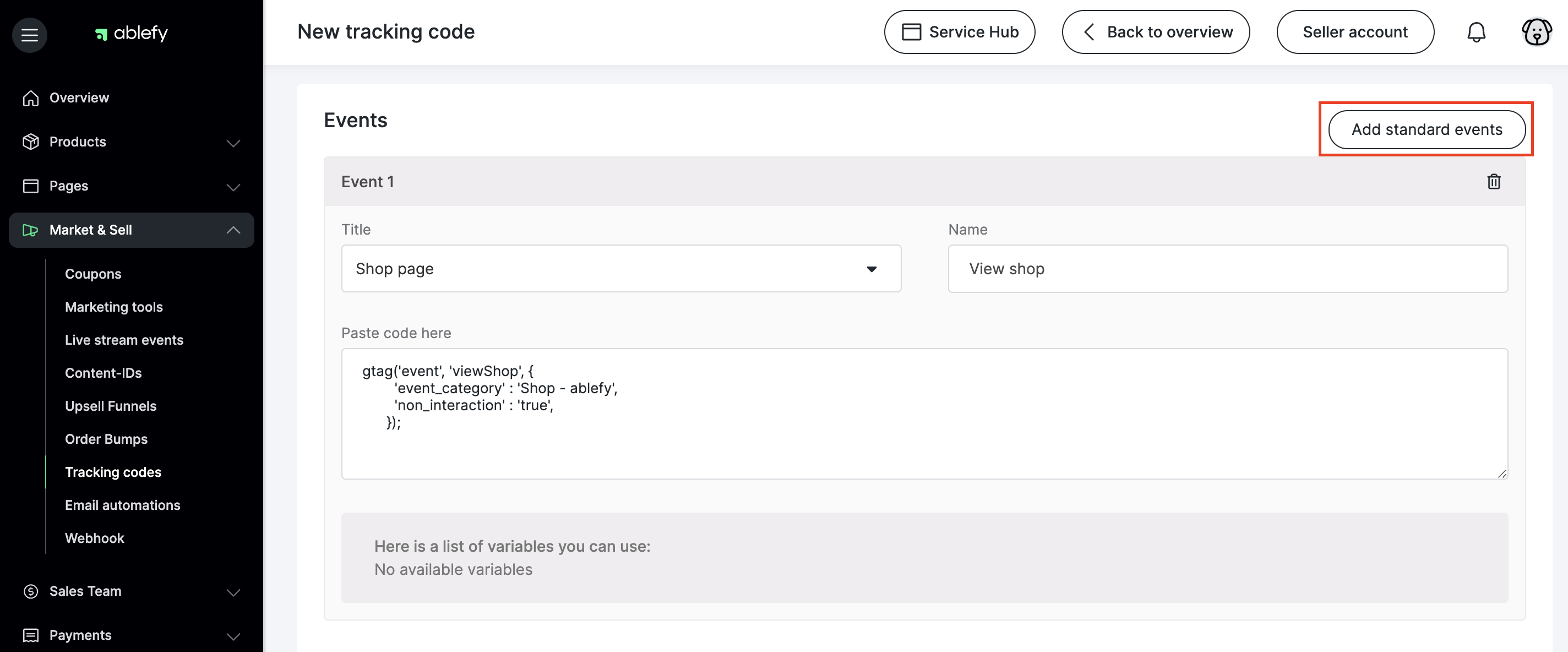Open Content-IDs menu item

pyautogui.click(x=104, y=373)
